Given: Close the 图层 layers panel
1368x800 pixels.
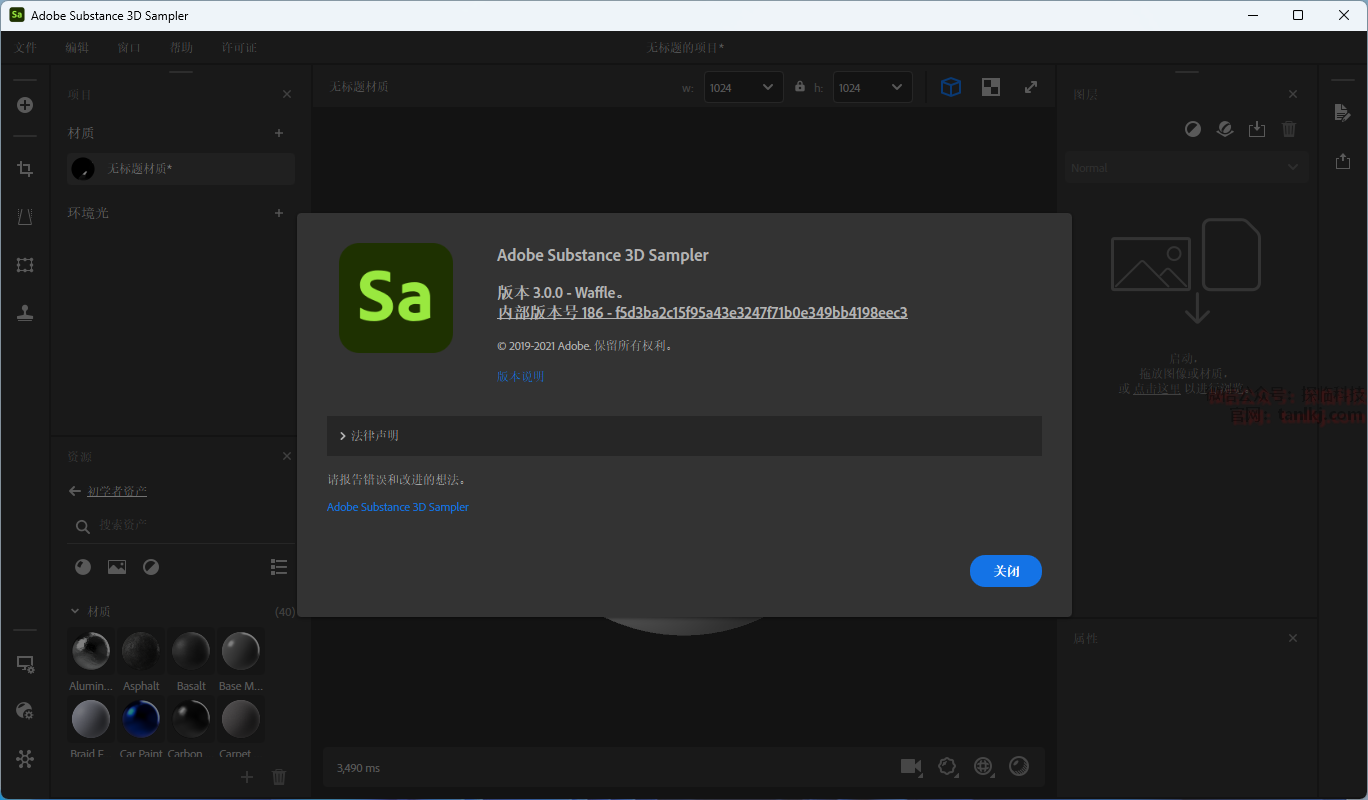Looking at the screenshot, I should coord(1293,94).
